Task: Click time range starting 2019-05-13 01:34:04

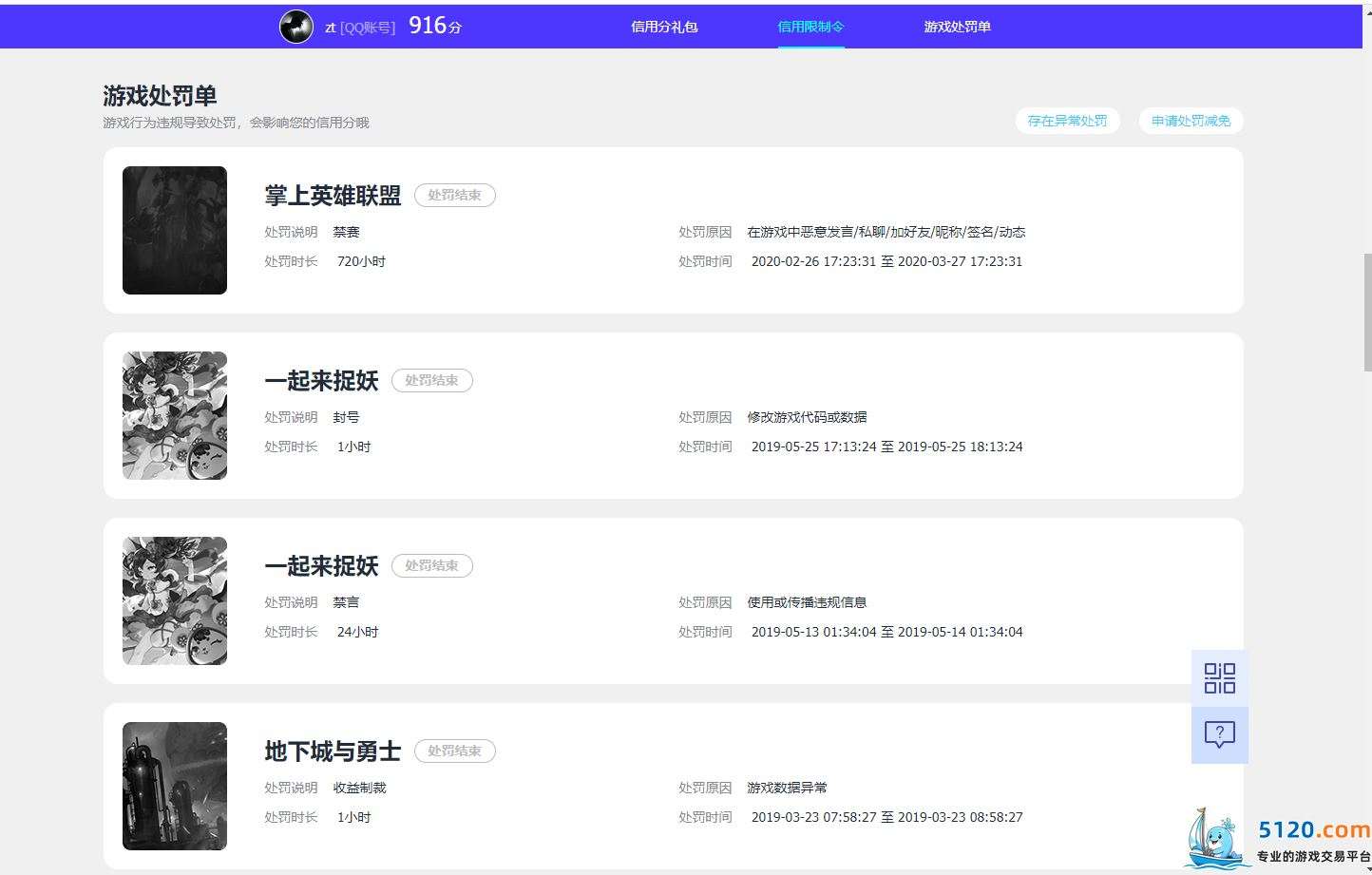Action: 886,632
